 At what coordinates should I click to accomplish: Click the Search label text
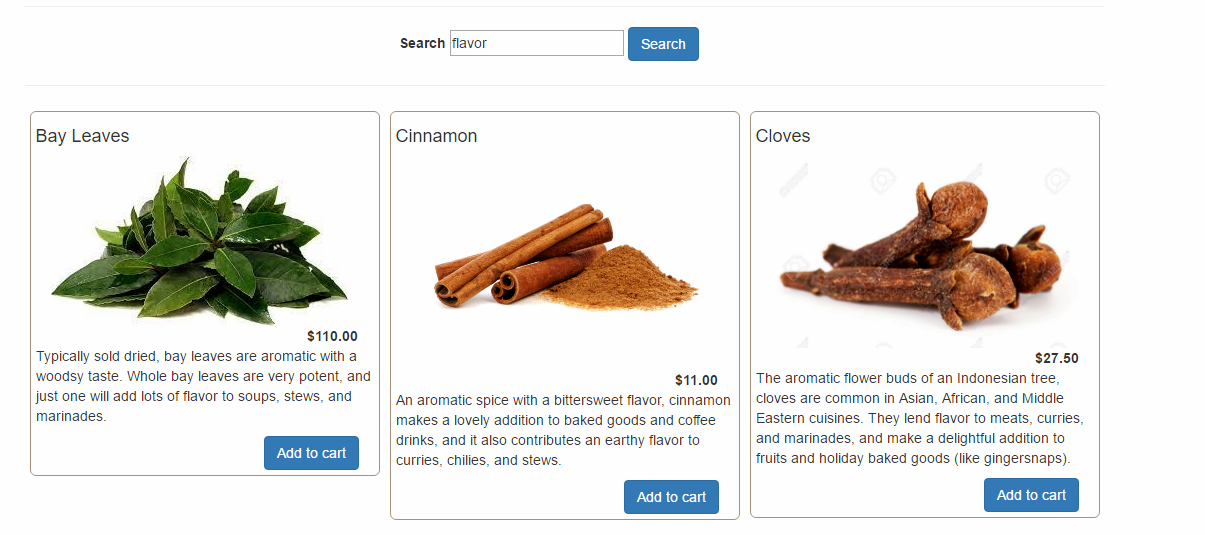(x=422, y=43)
